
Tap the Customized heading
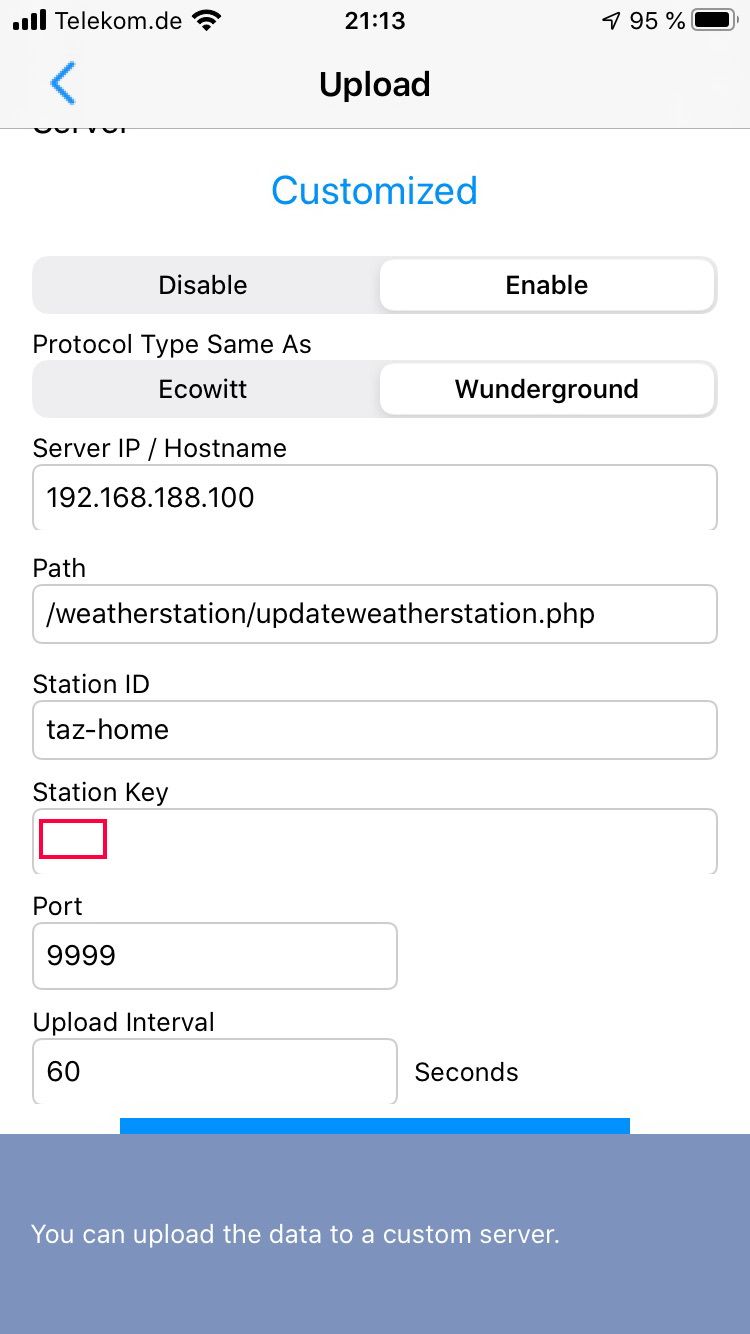coord(375,190)
